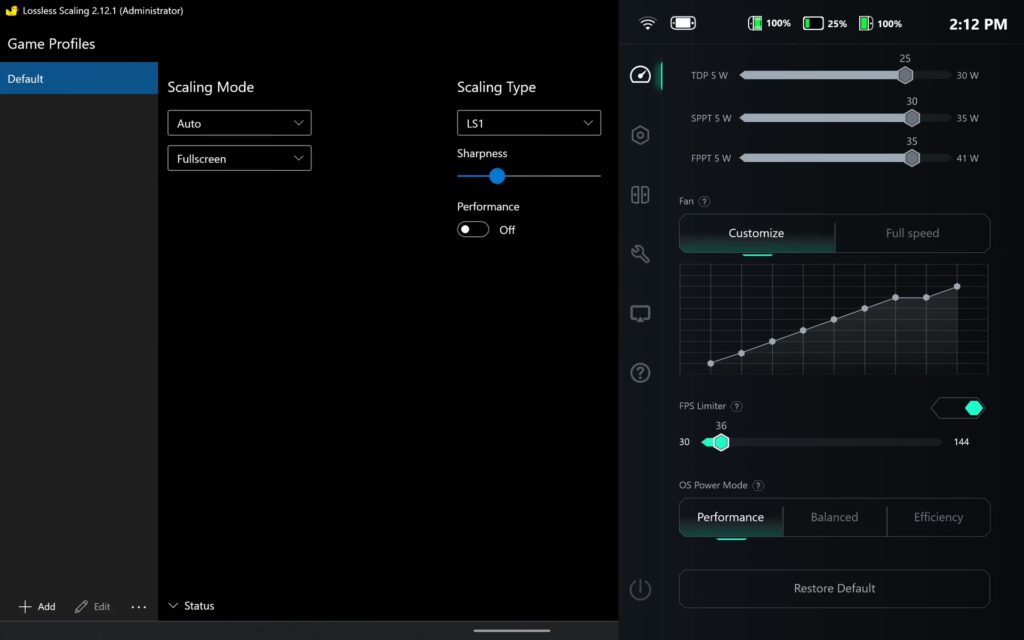The image size is (1024, 640).
Task: Click the three-dots more options icon
Action: (x=138, y=607)
